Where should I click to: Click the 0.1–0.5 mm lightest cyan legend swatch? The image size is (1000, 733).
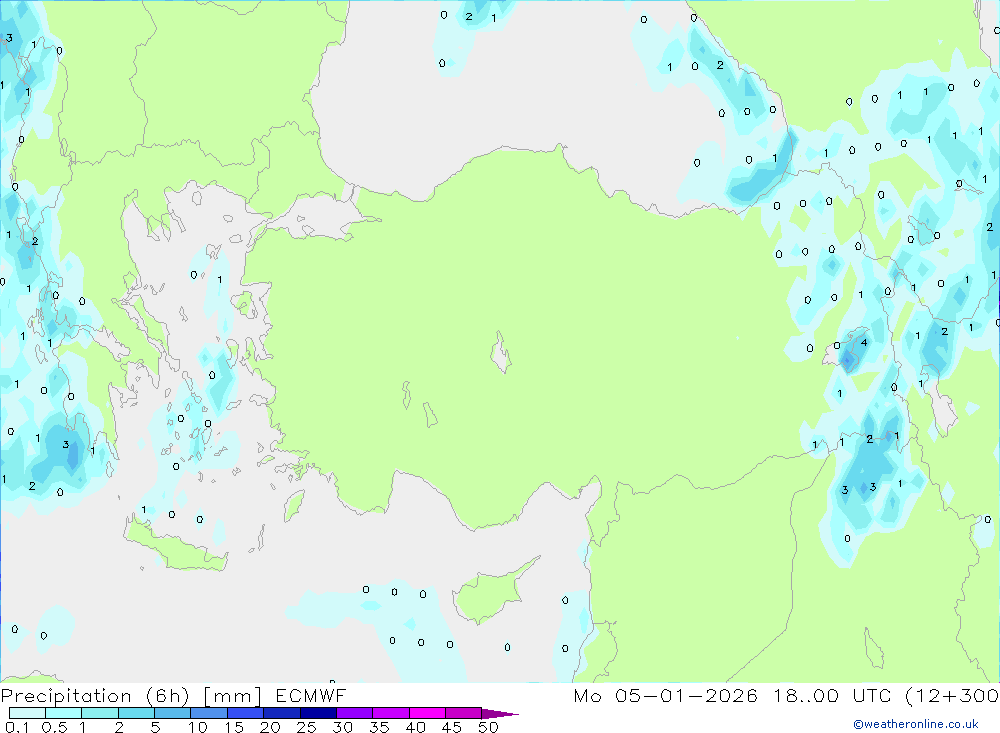[x=27, y=713]
